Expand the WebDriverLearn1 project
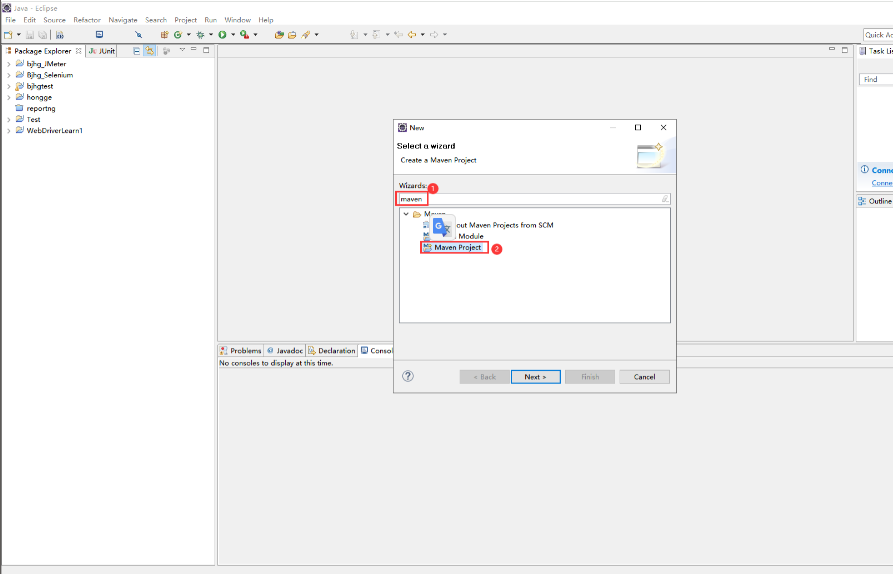The image size is (893, 574). 9,130
